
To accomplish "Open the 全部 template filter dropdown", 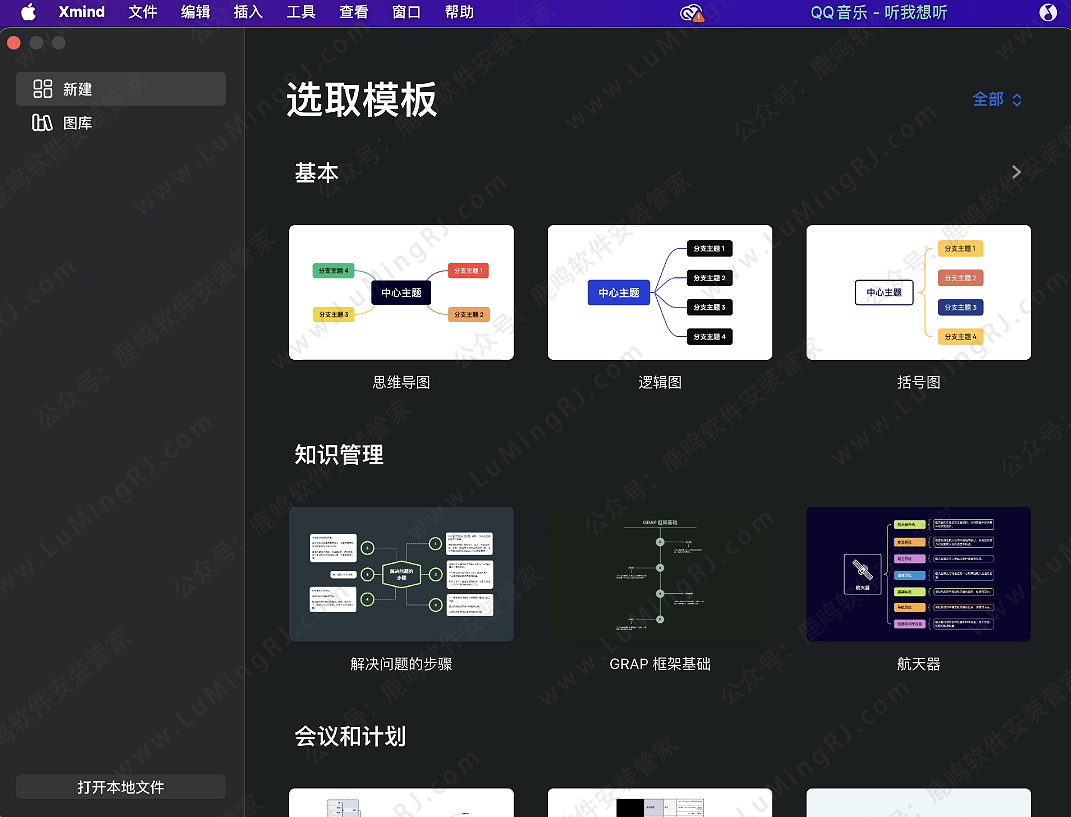I will (x=996, y=100).
